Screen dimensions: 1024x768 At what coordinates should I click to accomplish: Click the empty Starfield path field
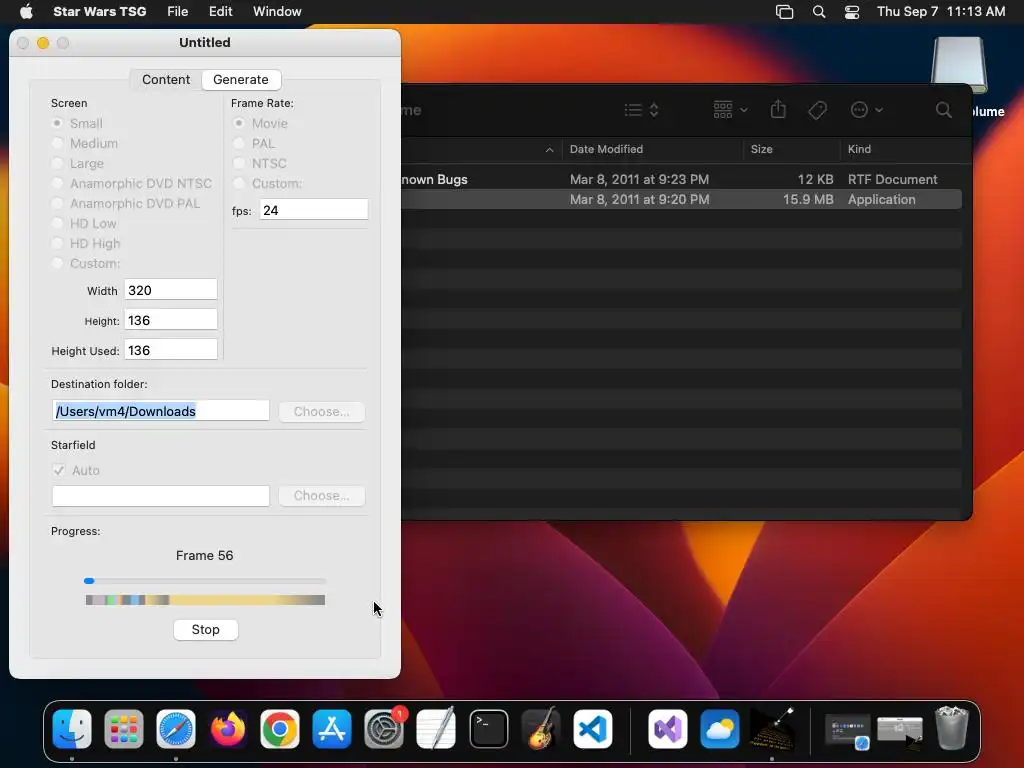coord(161,496)
